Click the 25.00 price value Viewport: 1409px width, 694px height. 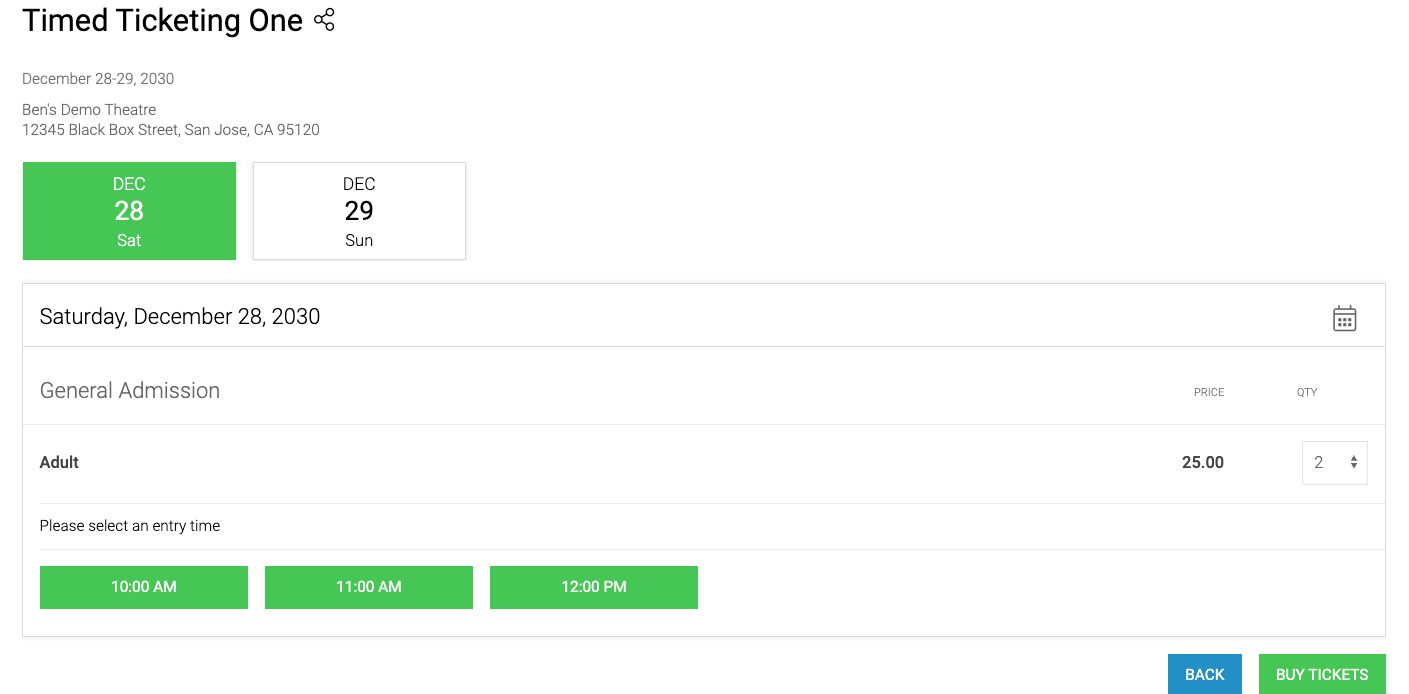click(x=1203, y=462)
